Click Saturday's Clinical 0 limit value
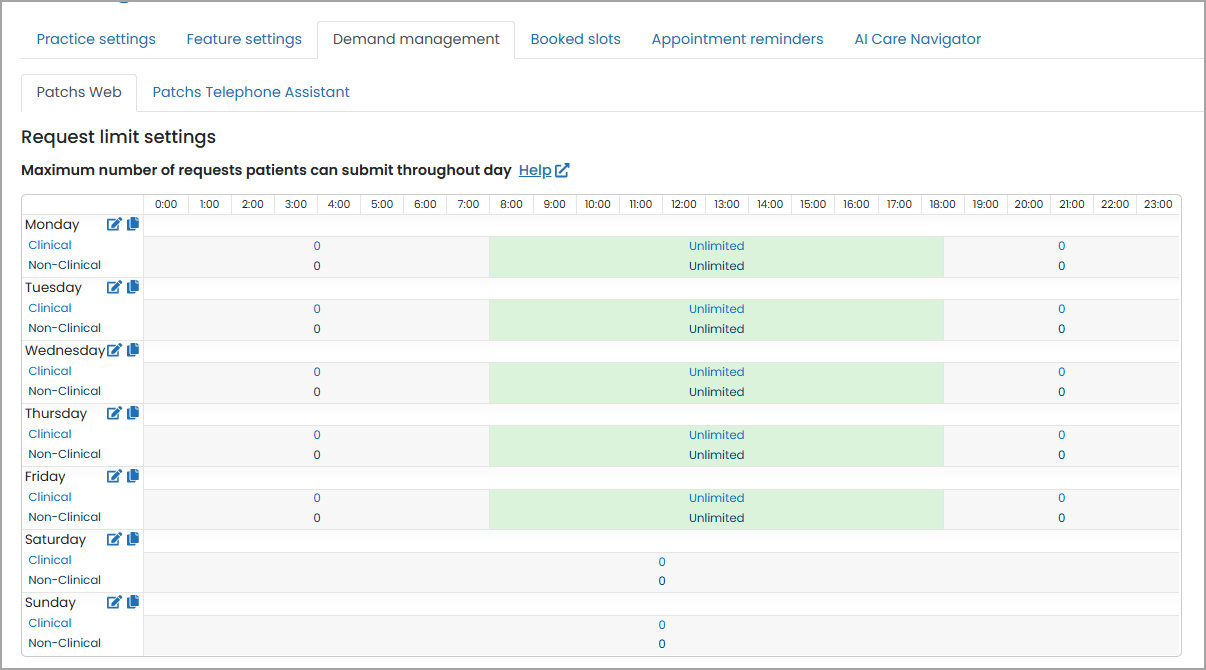The image size is (1206, 670). coord(662,562)
